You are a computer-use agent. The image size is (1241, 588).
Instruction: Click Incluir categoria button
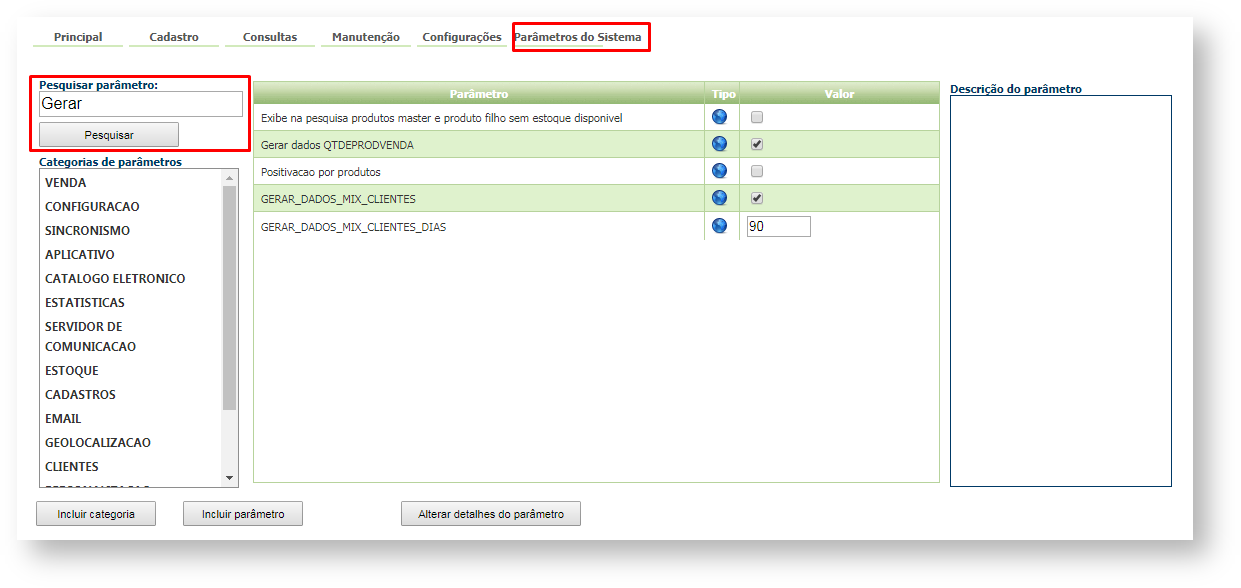(96, 514)
